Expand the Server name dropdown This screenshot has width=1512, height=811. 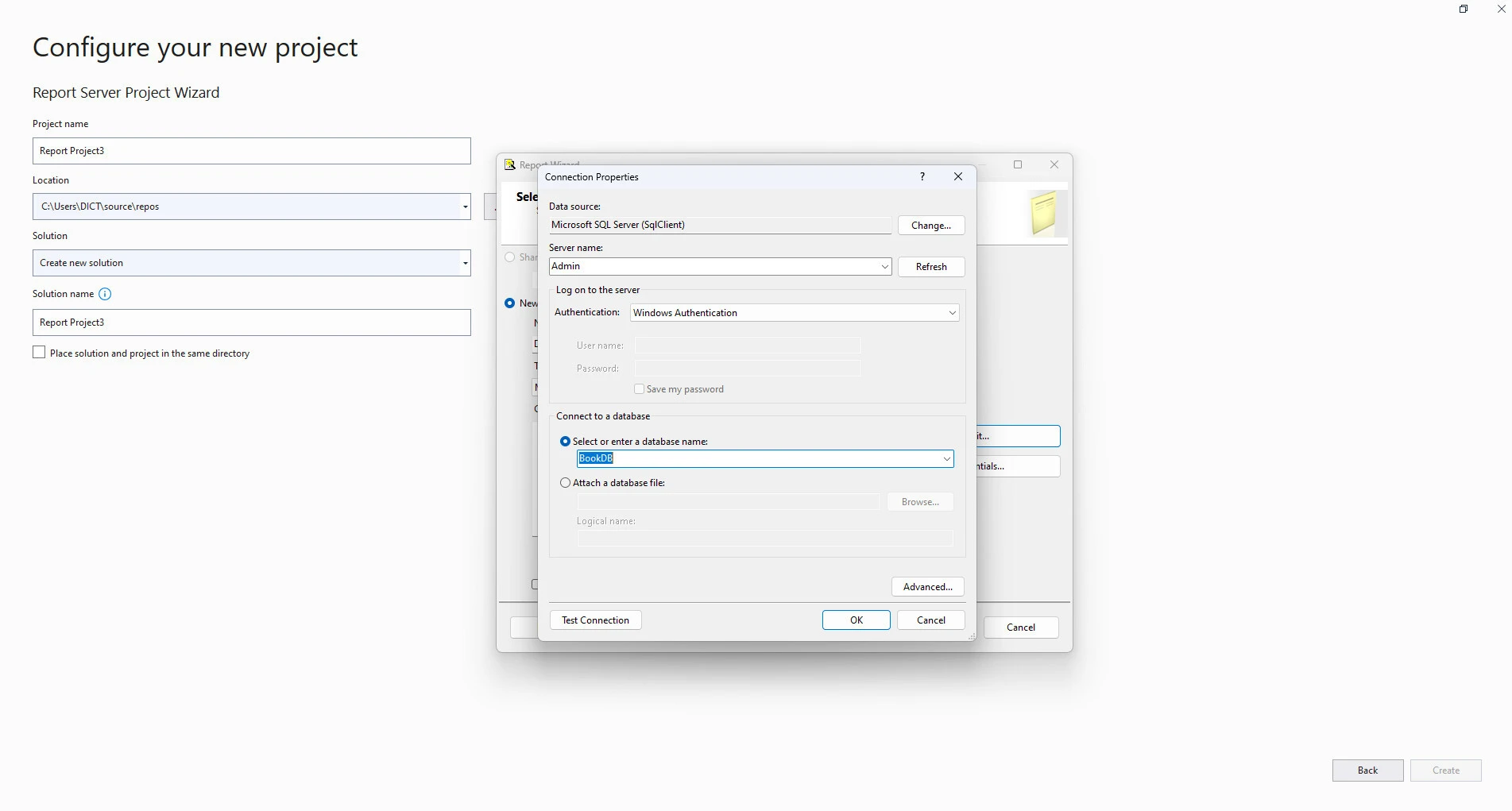[884, 267]
